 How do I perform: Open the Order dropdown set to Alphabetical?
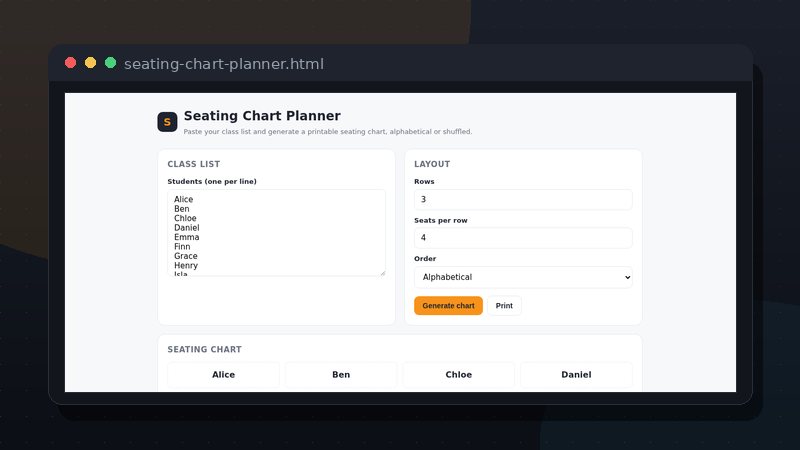click(523, 277)
